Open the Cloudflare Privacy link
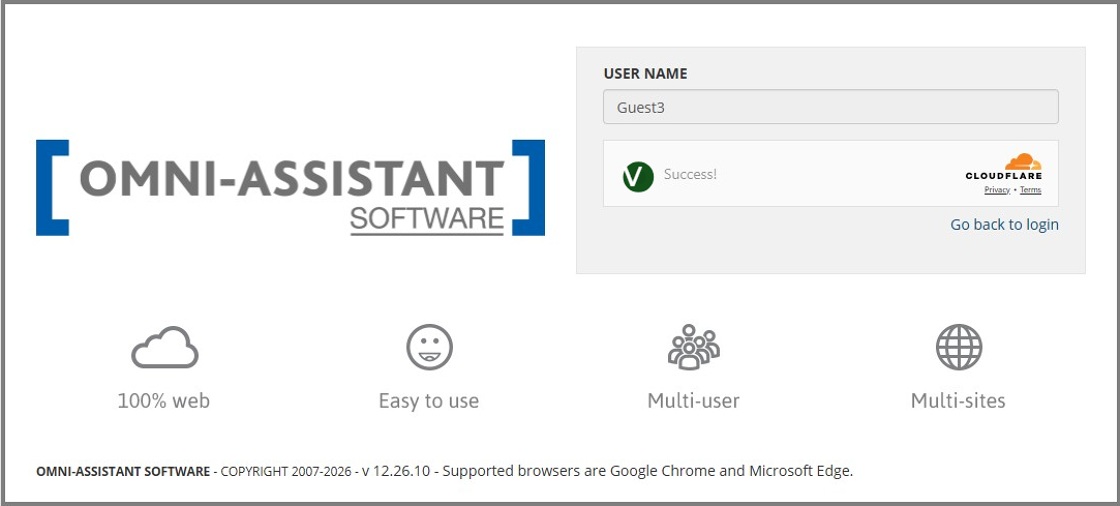This screenshot has width=1120, height=506. [996, 190]
